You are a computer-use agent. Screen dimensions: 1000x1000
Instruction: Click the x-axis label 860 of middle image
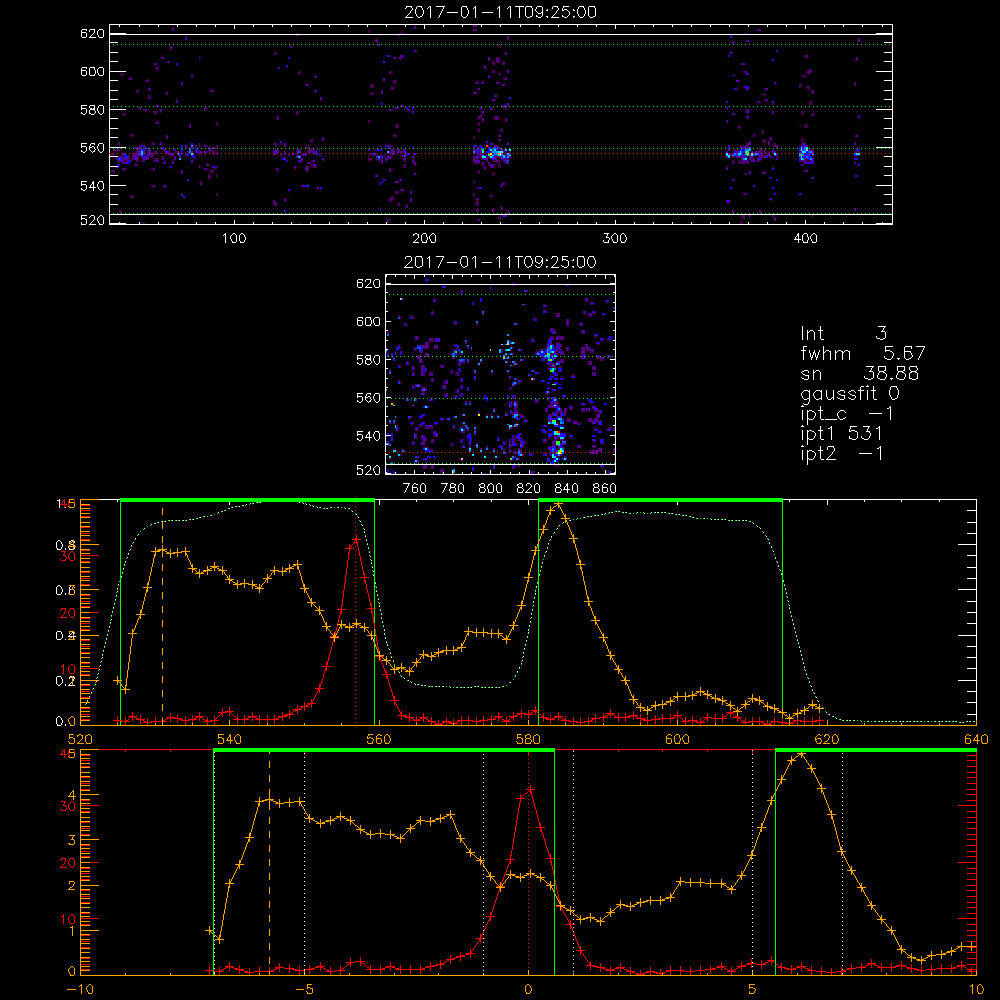pos(605,489)
